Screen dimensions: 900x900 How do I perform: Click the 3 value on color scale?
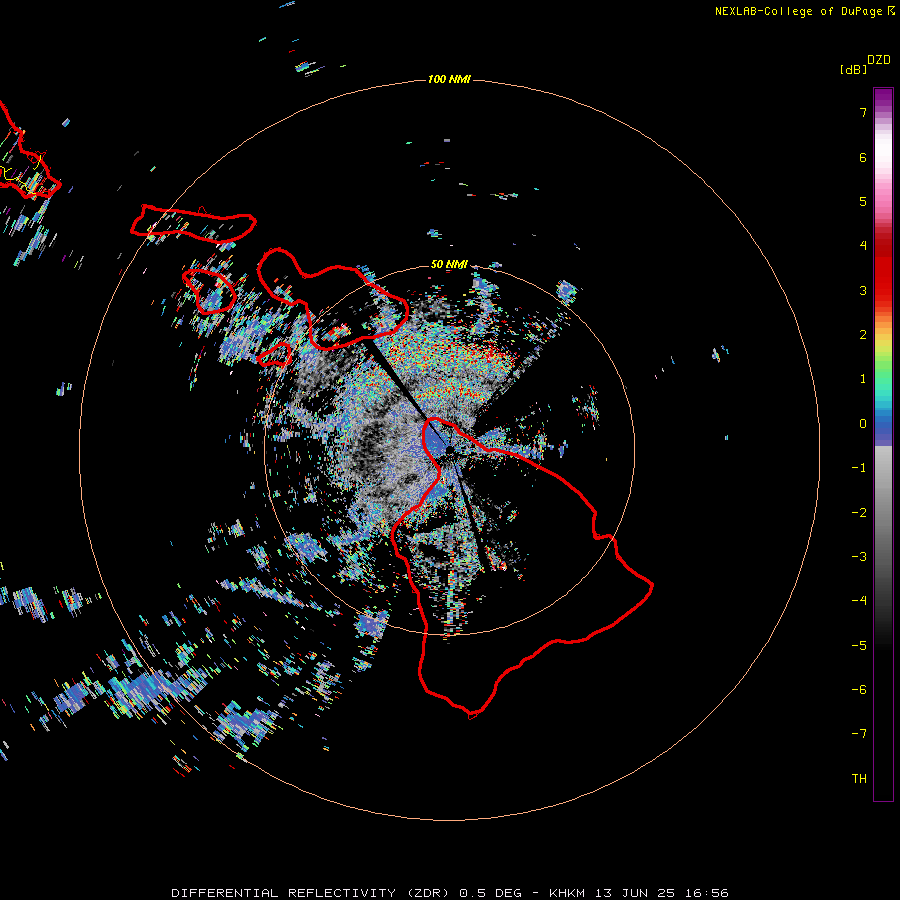click(863, 290)
